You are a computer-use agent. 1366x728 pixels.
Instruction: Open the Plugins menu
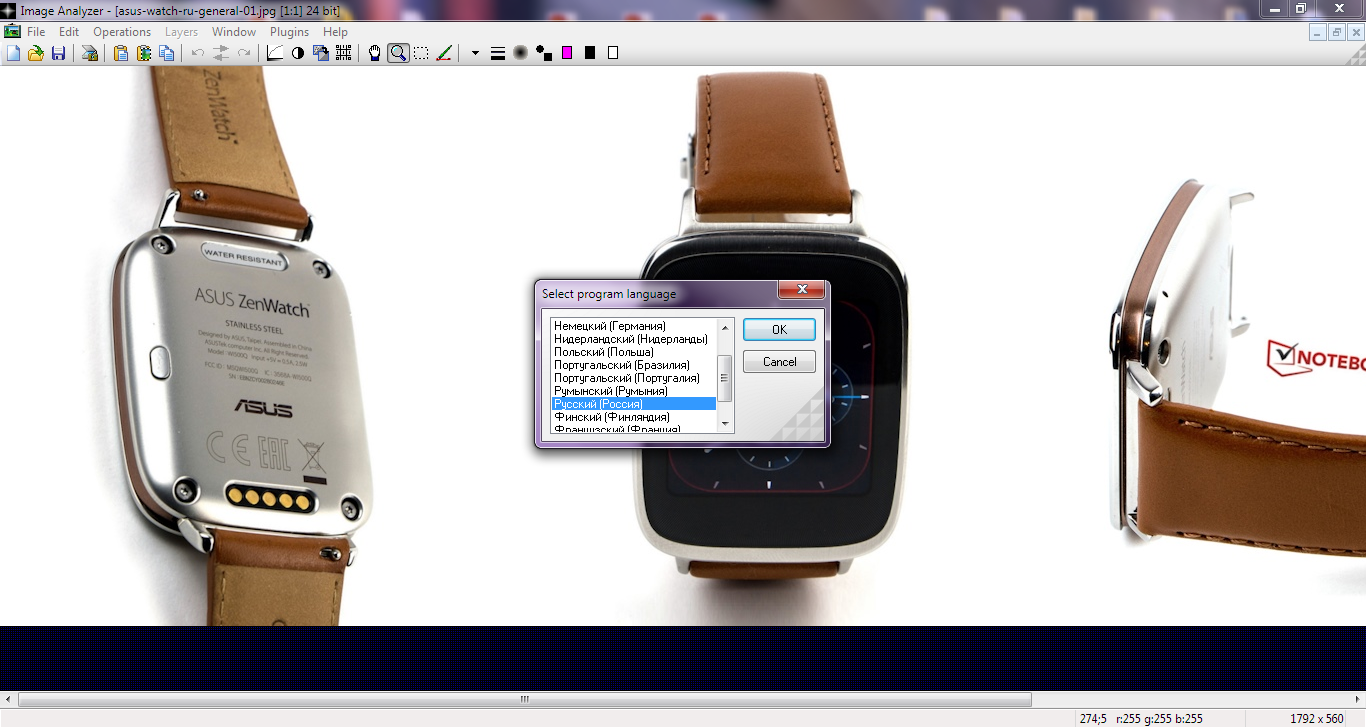(x=290, y=32)
